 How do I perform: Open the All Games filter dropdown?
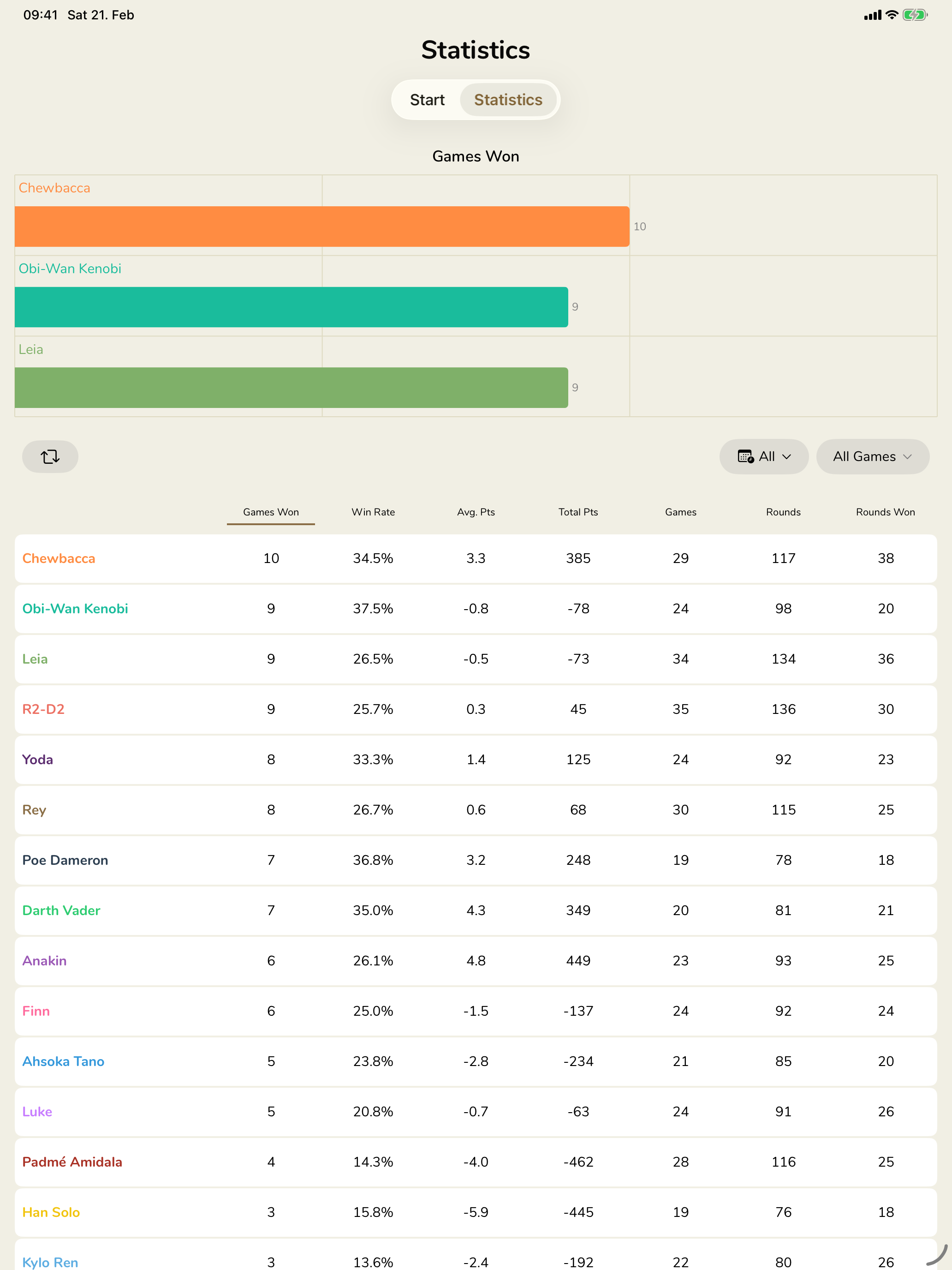872,456
